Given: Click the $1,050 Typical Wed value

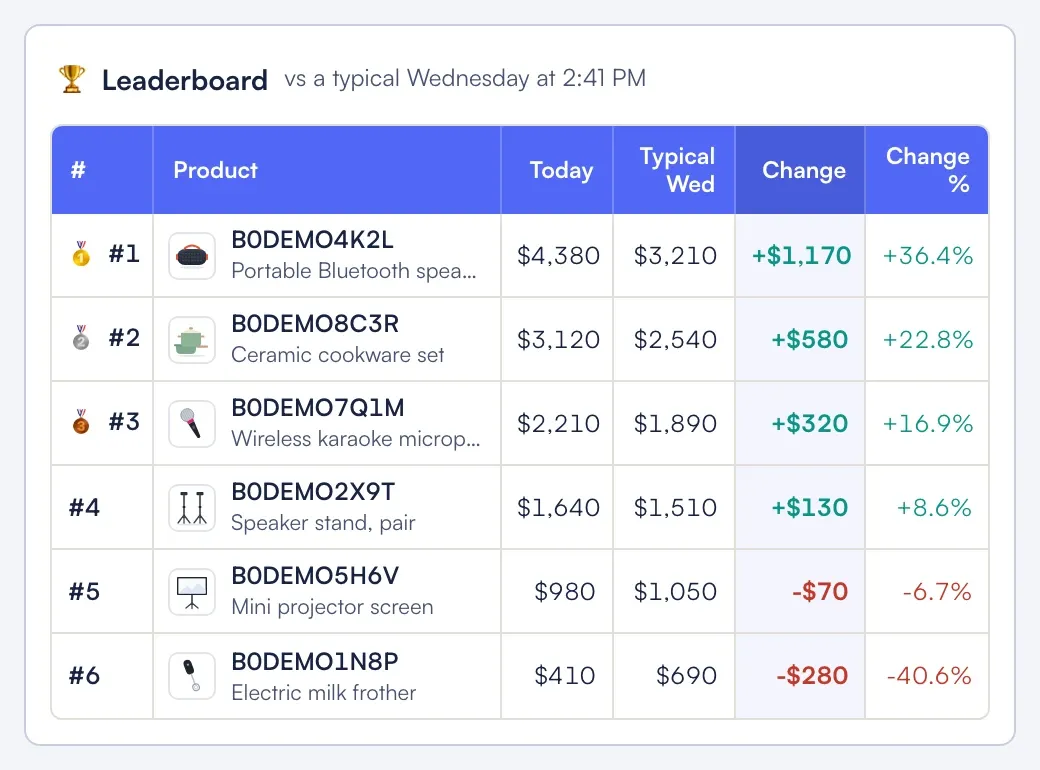Looking at the screenshot, I should click(x=675, y=592).
